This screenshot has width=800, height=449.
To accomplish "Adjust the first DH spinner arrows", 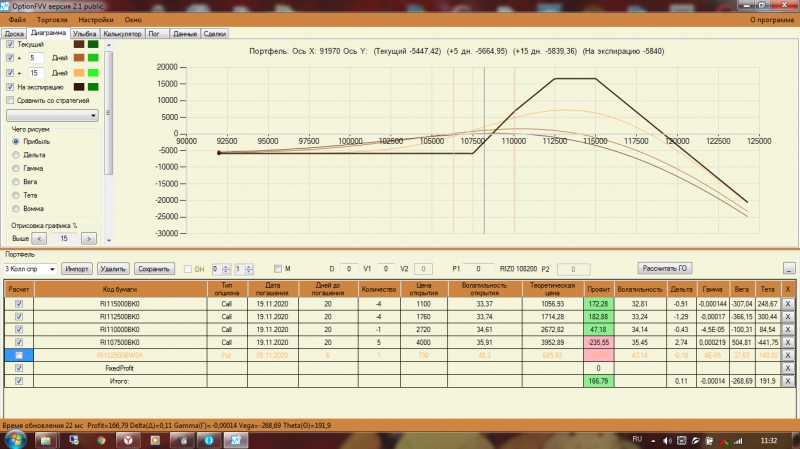I will click(x=226, y=269).
